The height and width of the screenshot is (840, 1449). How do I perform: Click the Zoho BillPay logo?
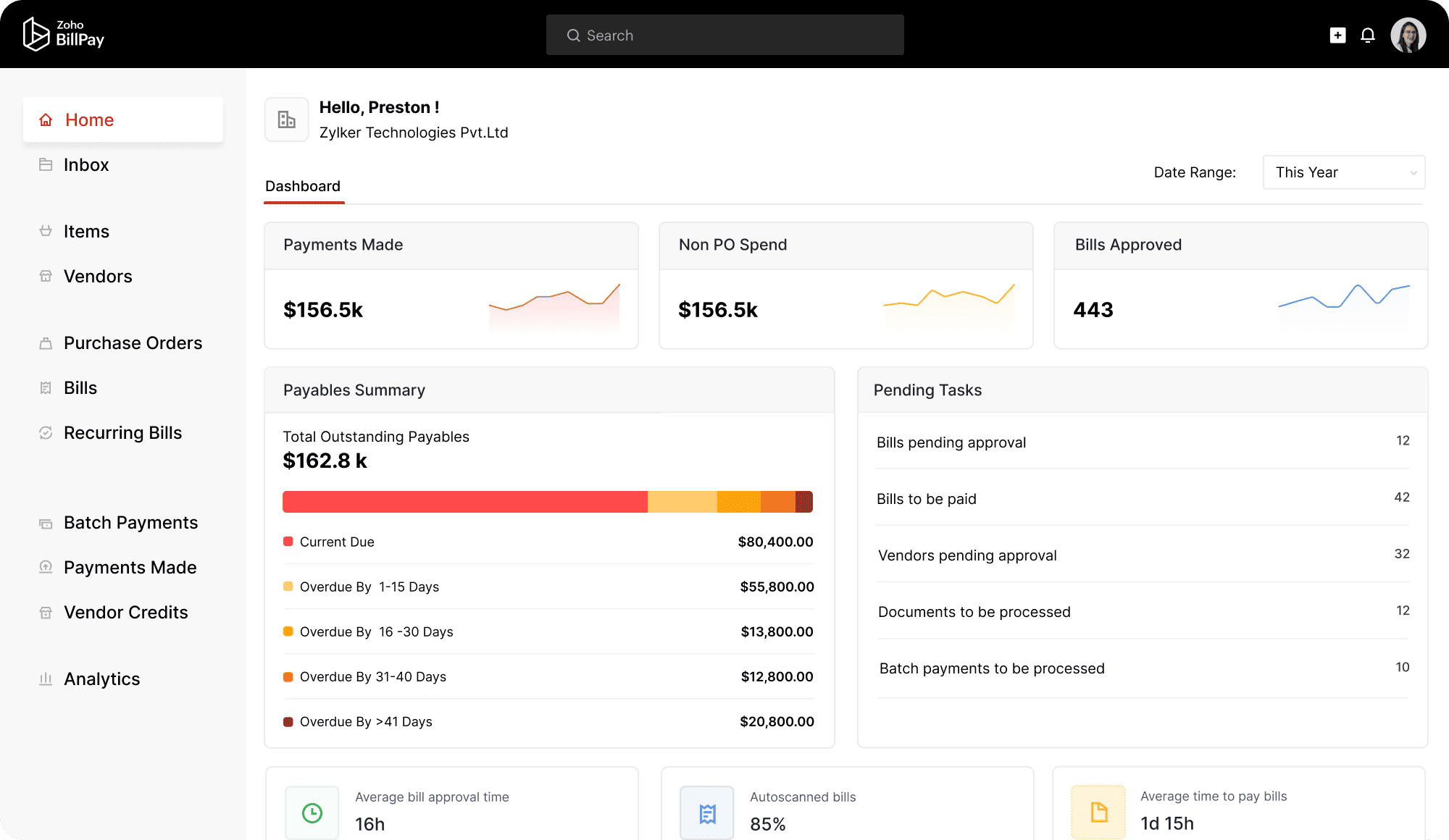[64, 33]
